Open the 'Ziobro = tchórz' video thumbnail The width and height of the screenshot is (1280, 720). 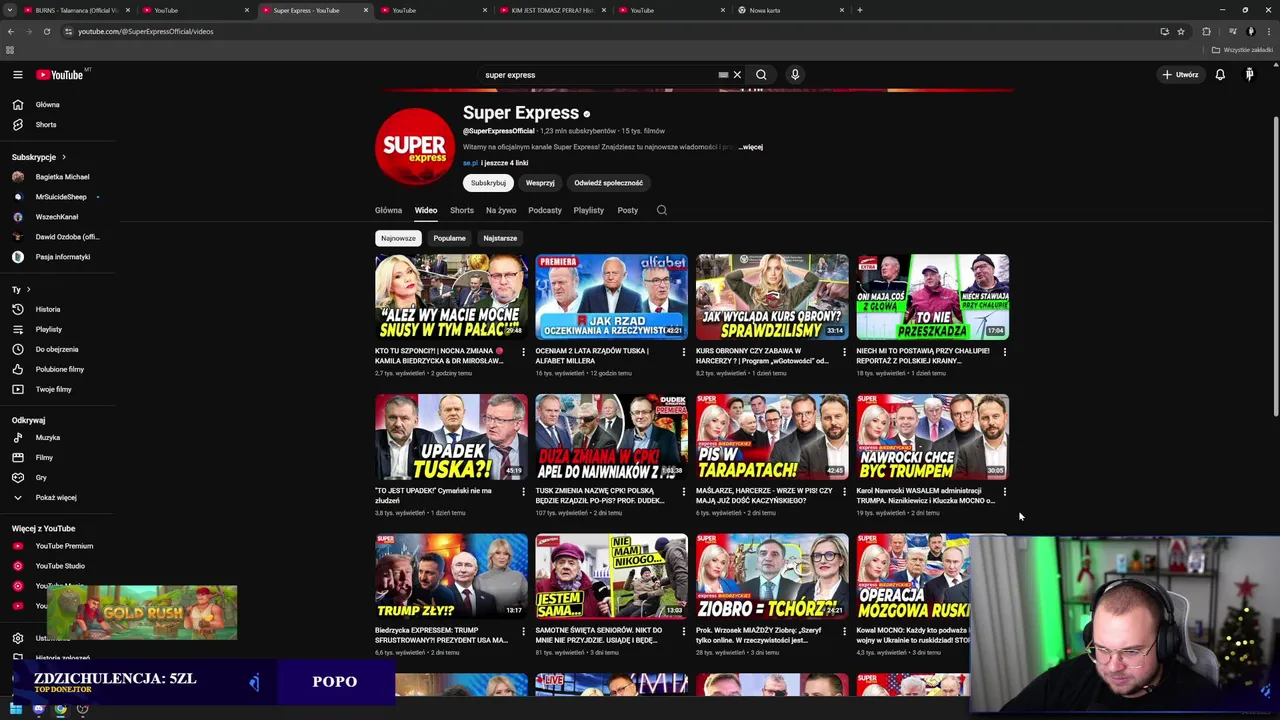pyautogui.click(x=772, y=577)
